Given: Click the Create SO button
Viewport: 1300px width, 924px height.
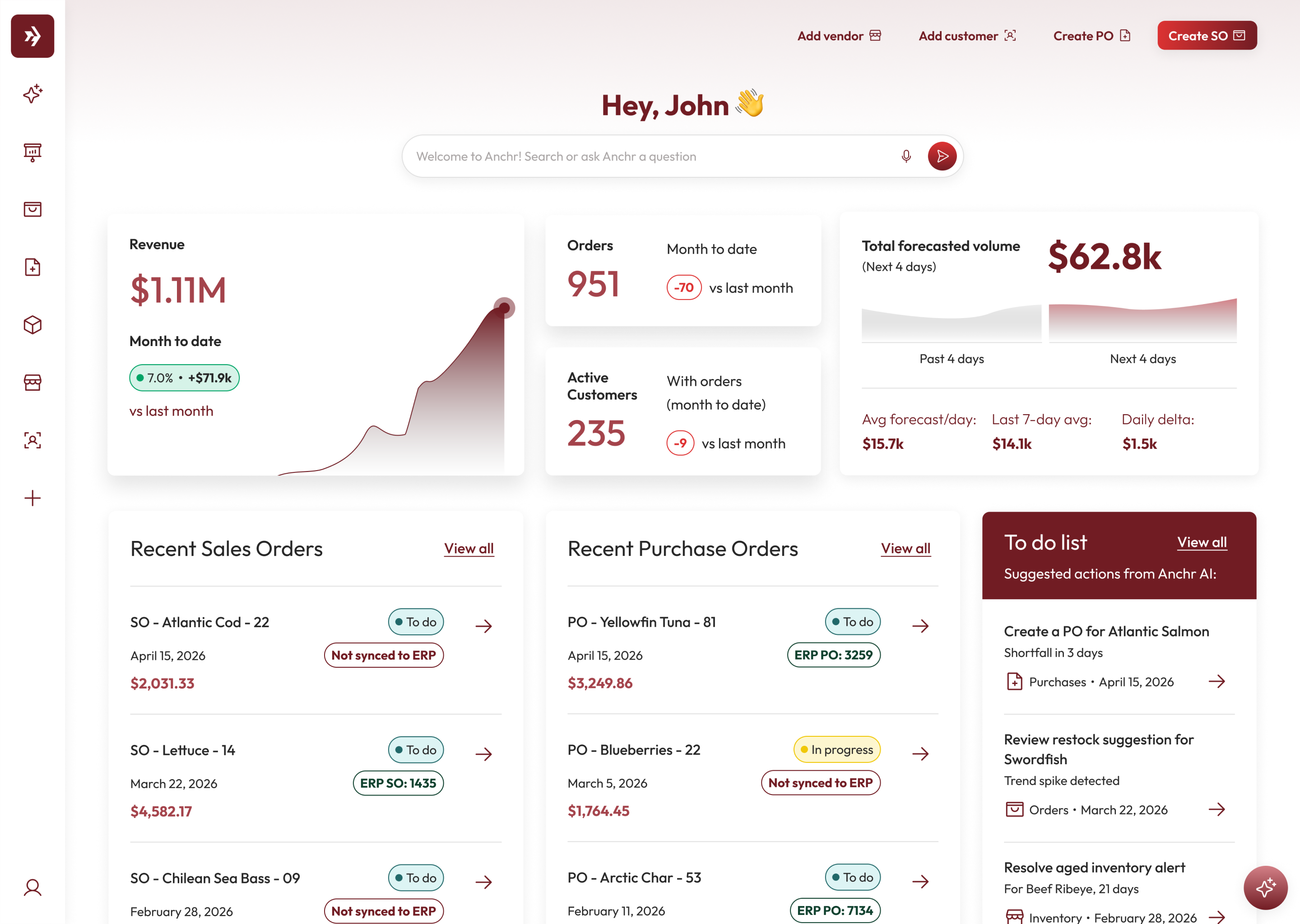Looking at the screenshot, I should 1207,36.
